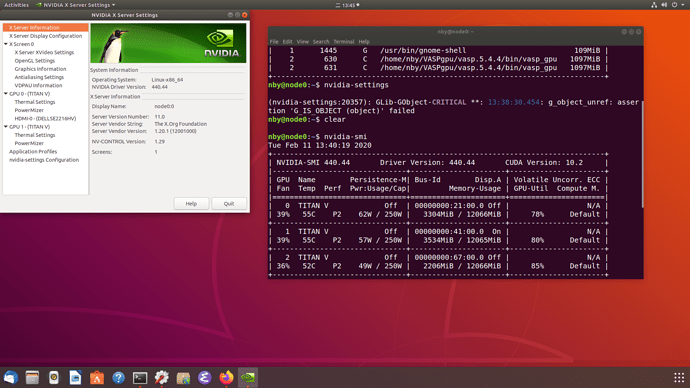Select PowerMizer under GPU 1
This screenshot has height=388, width=690.
coord(29,143)
